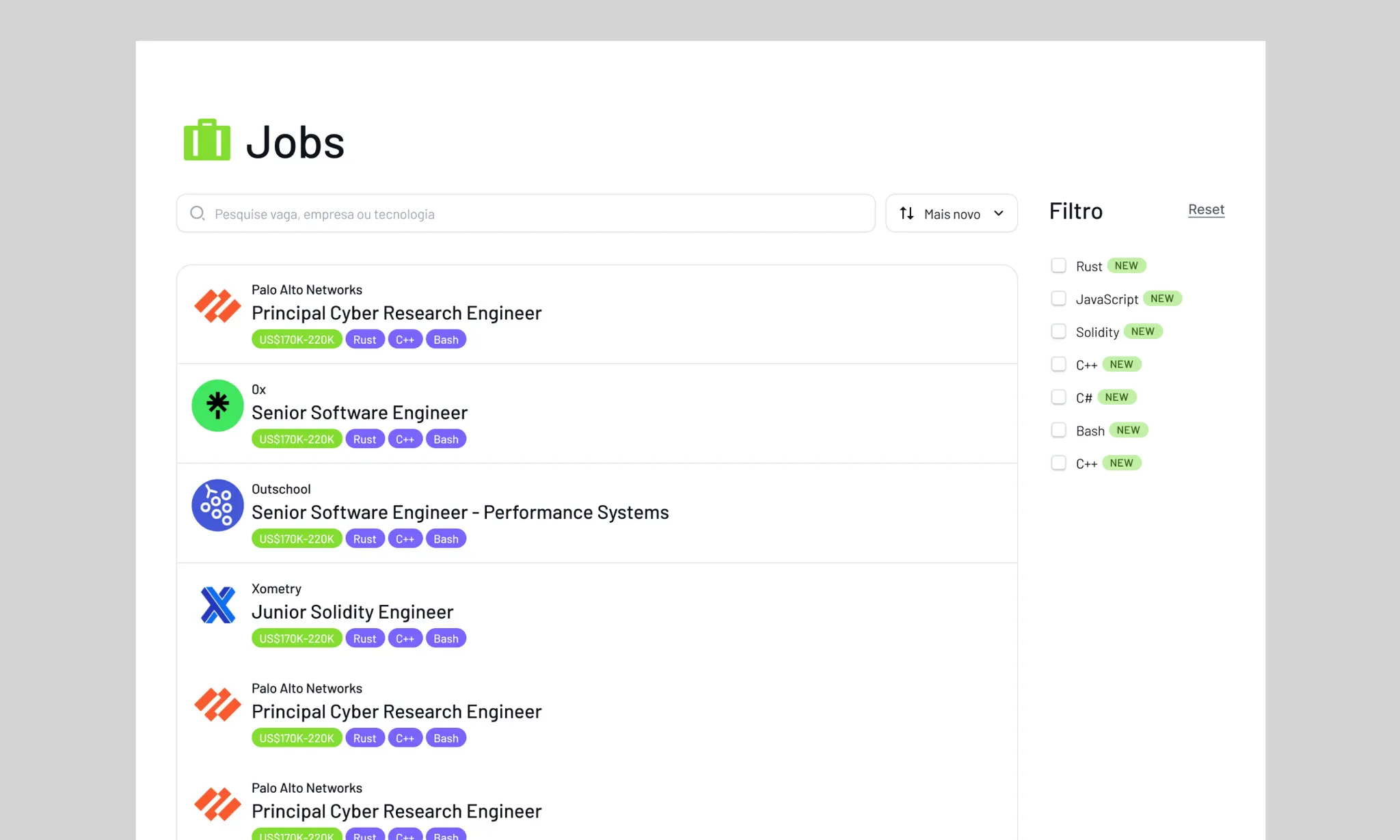Click the sort arrows icon
The image size is (1400, 840).
pyautogui.click(x=906, y=213)
